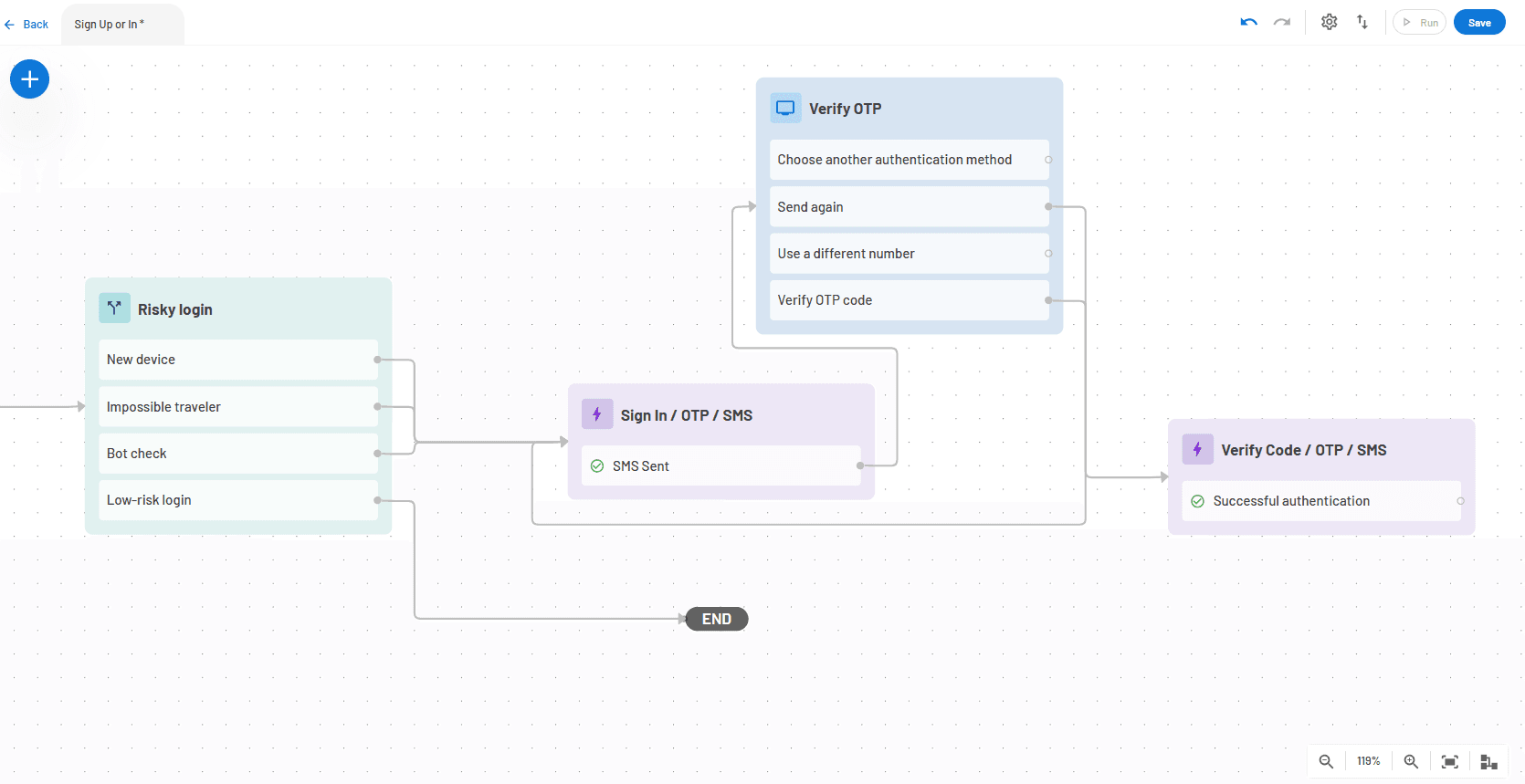
Task: Click the Back link
Action: click(x=27, y=25)
